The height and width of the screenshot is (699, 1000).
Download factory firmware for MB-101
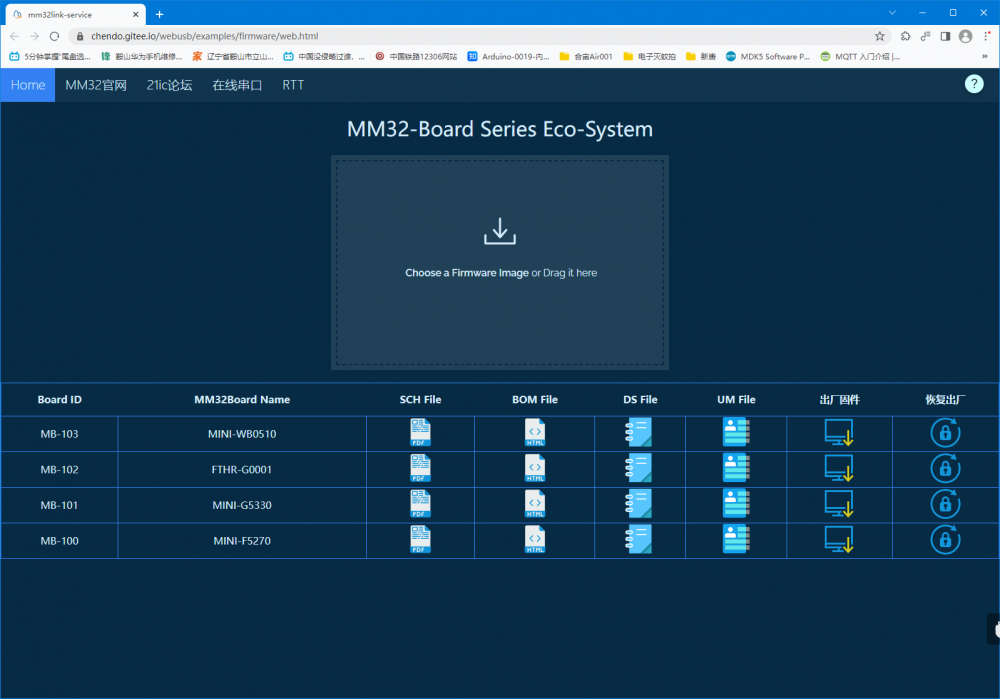click(839, 504)
